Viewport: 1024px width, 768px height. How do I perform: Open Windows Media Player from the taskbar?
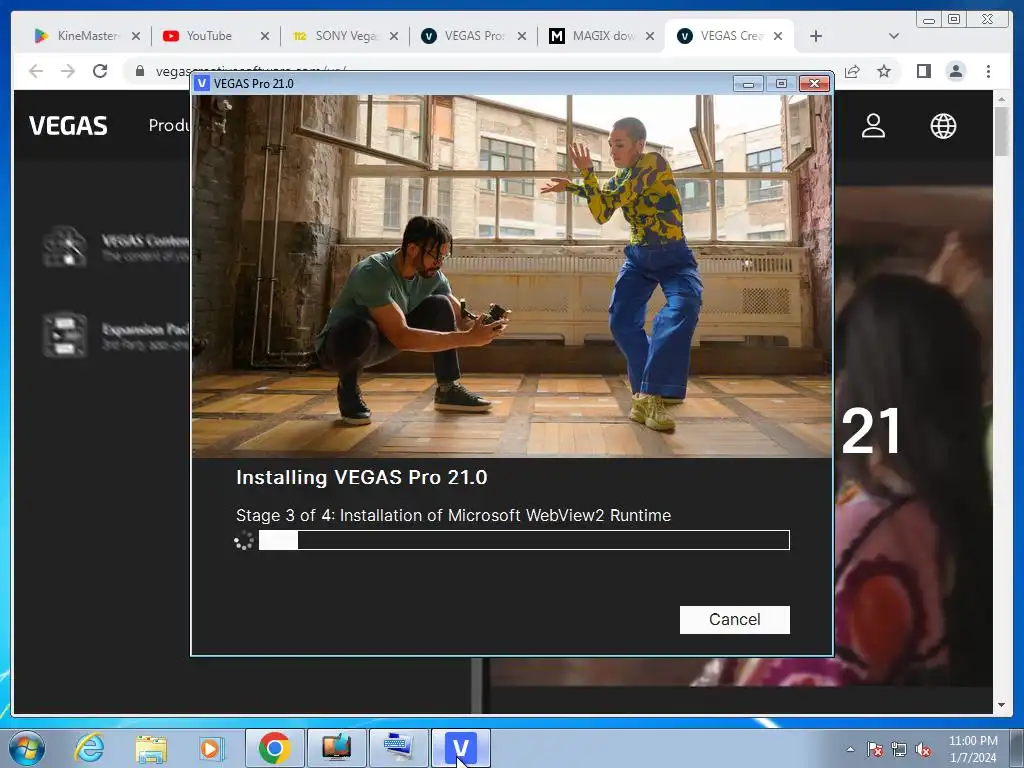(212, 748)
